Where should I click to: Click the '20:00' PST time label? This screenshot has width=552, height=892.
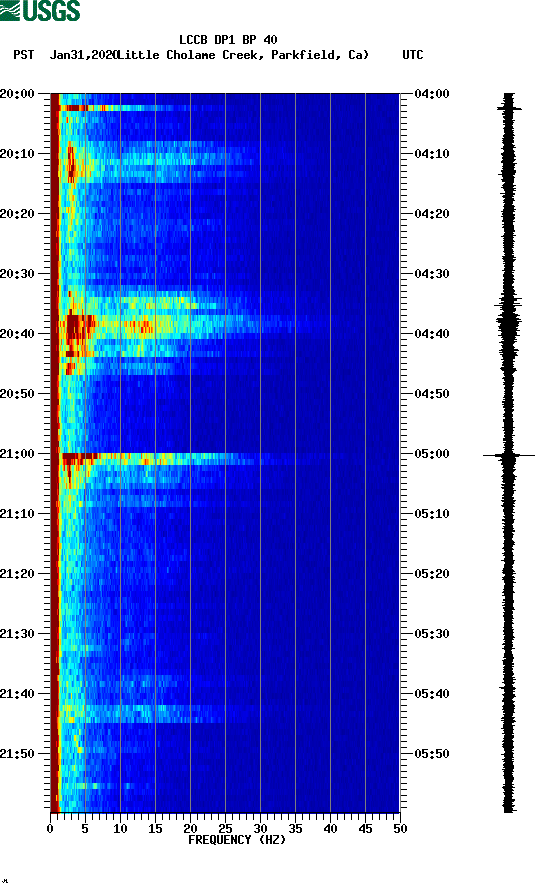click(17, 94)
